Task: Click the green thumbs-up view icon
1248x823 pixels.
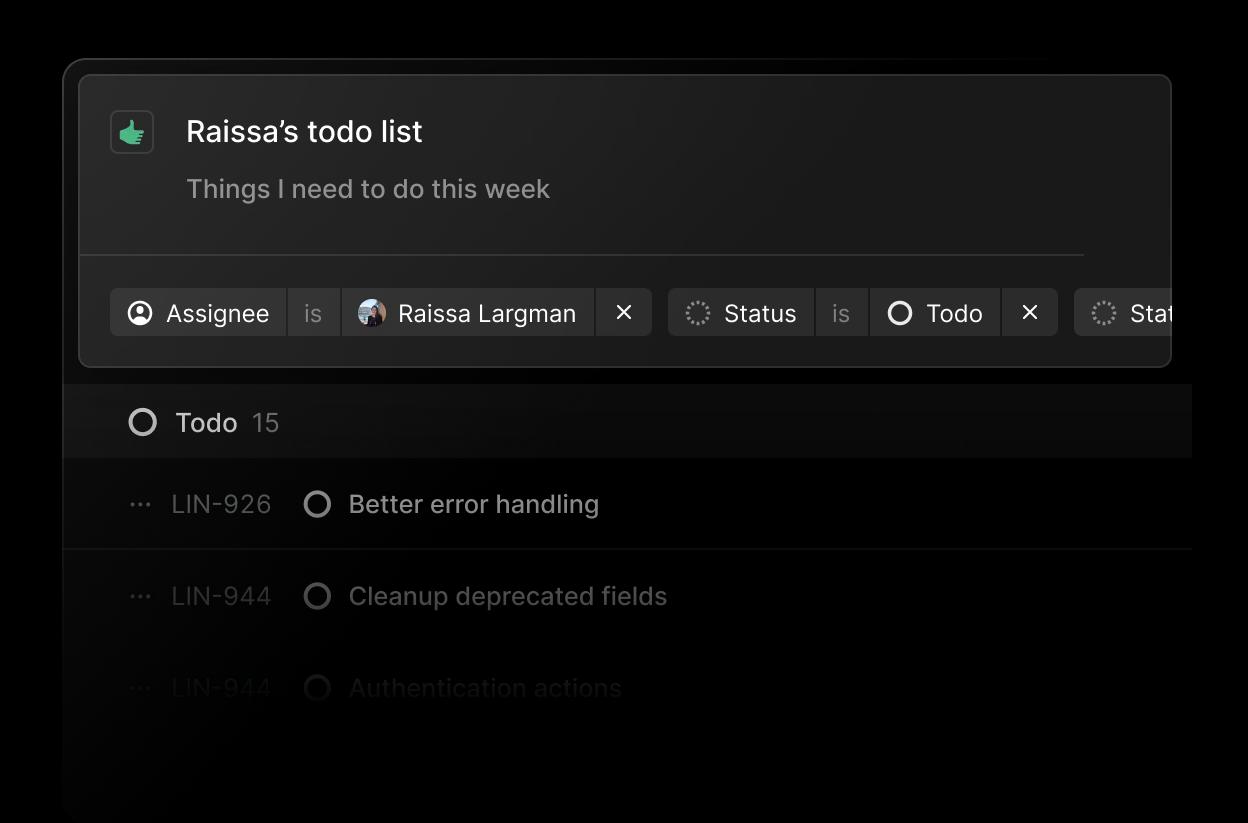Action: click(131, 131)
